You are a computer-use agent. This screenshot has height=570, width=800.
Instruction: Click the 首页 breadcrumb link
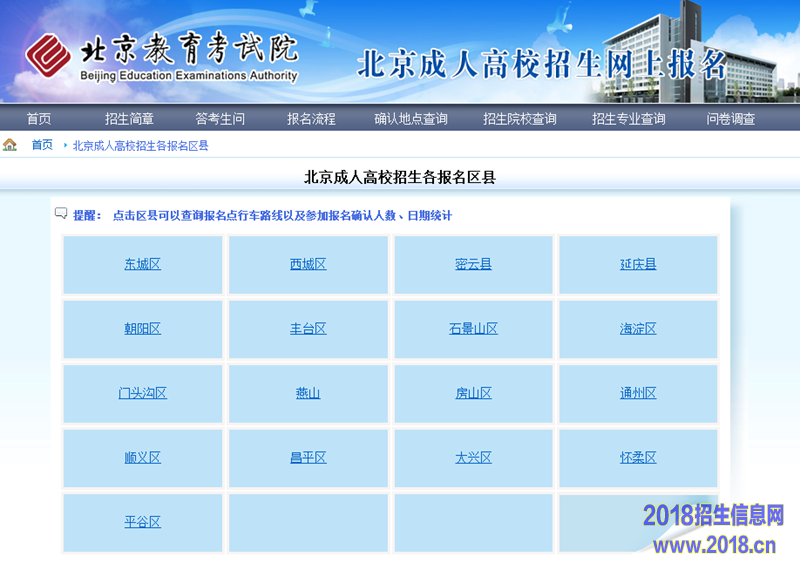click(42, 145)
